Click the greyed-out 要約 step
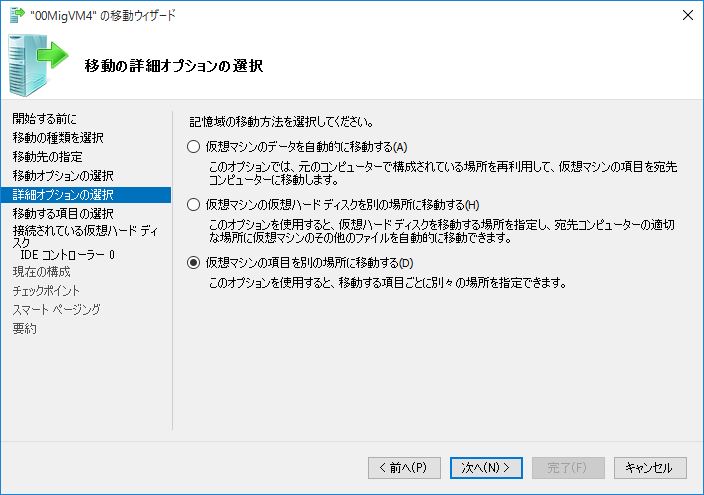This screenshot has height=495, width=704. (x=24, y=328)
